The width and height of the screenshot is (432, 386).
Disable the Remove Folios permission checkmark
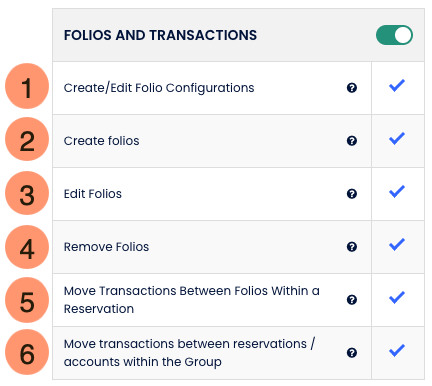coord(397,245)
